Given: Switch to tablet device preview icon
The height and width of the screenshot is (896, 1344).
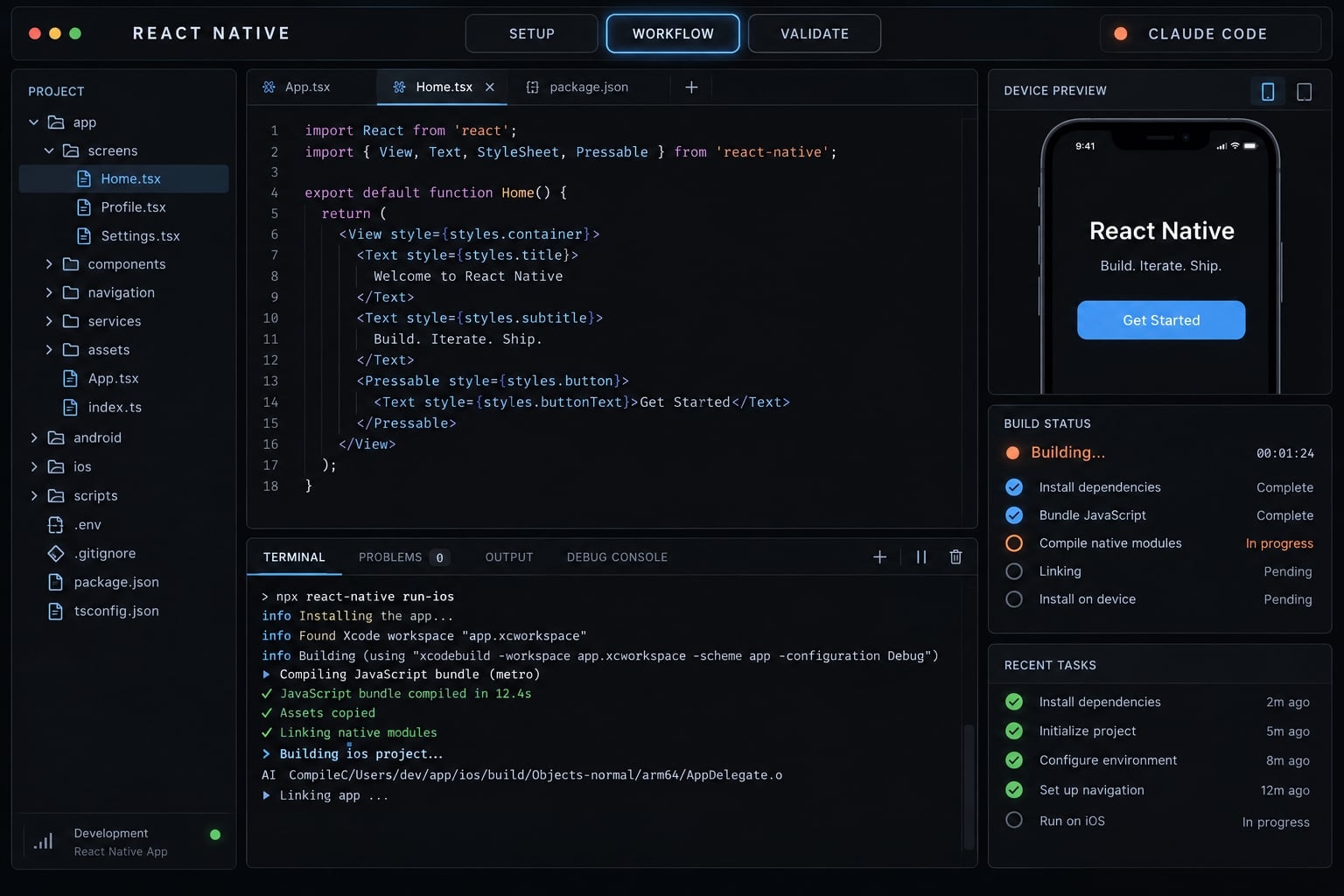Looking at the screenshot, I should tap(1304, 91).
